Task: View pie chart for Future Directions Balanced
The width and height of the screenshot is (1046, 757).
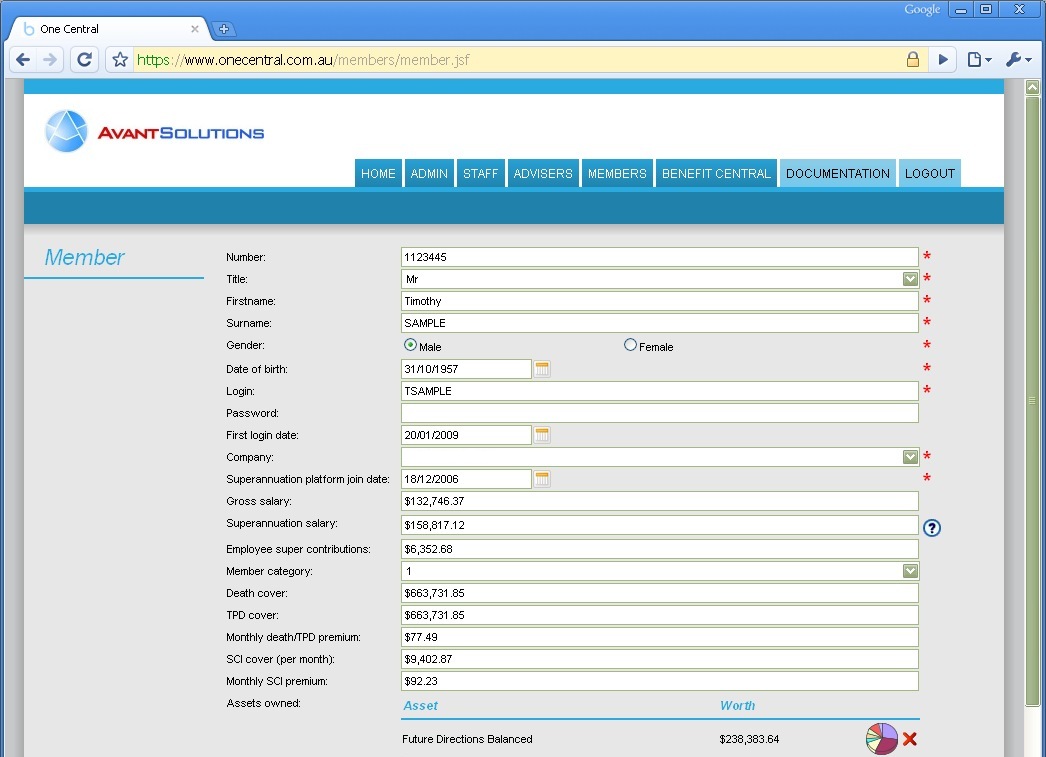Action: (881, 739)
